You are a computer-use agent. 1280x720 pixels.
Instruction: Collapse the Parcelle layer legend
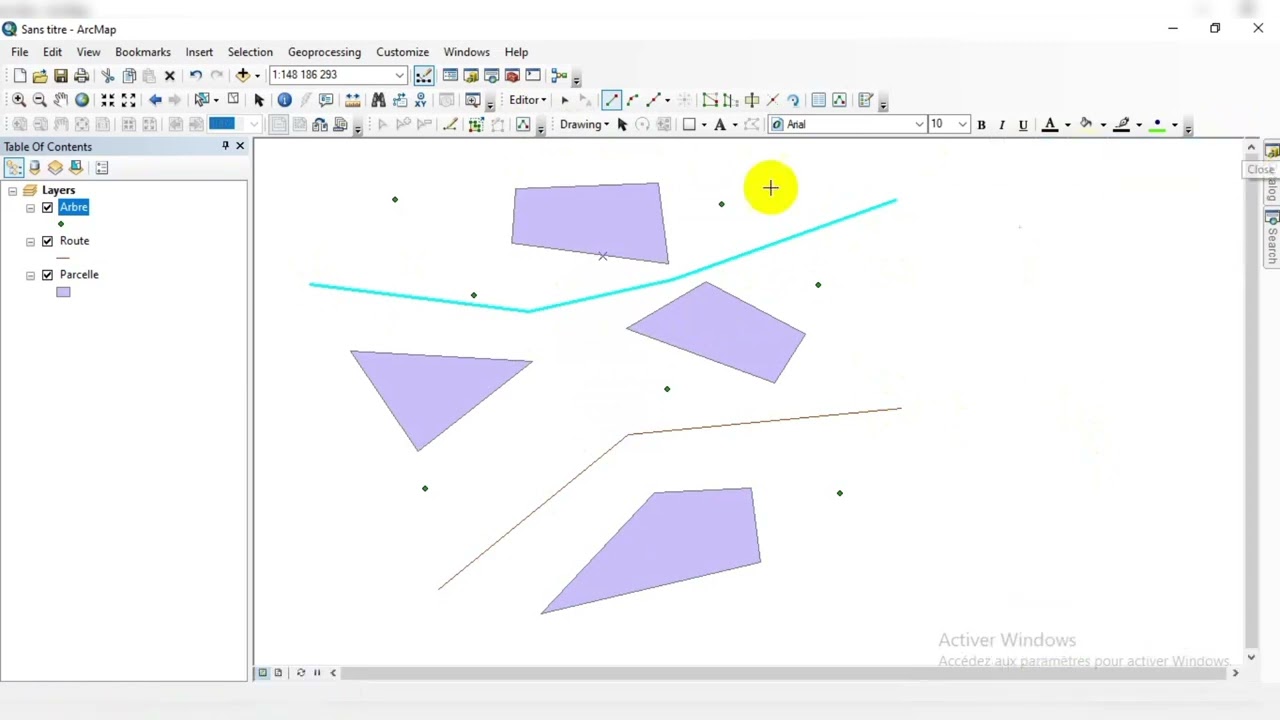coord(30,275)
